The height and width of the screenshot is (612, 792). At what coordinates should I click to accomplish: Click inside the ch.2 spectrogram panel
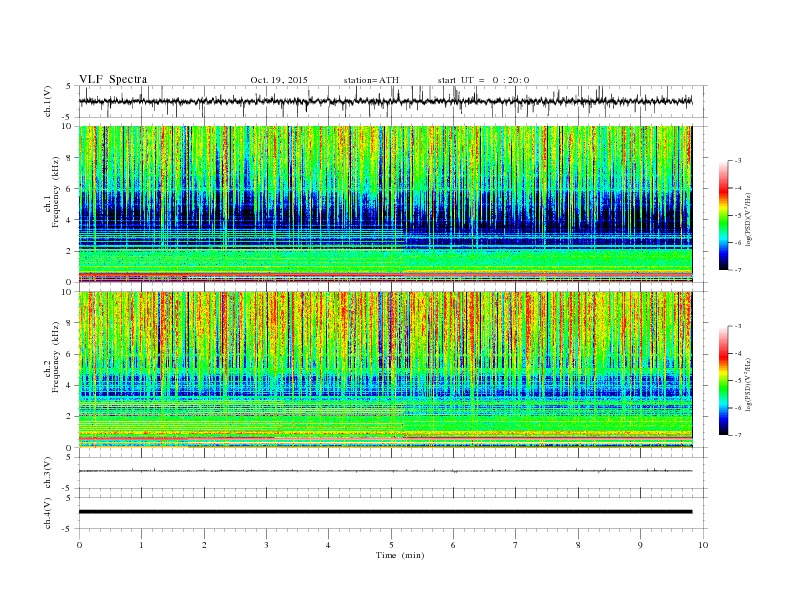385,370
